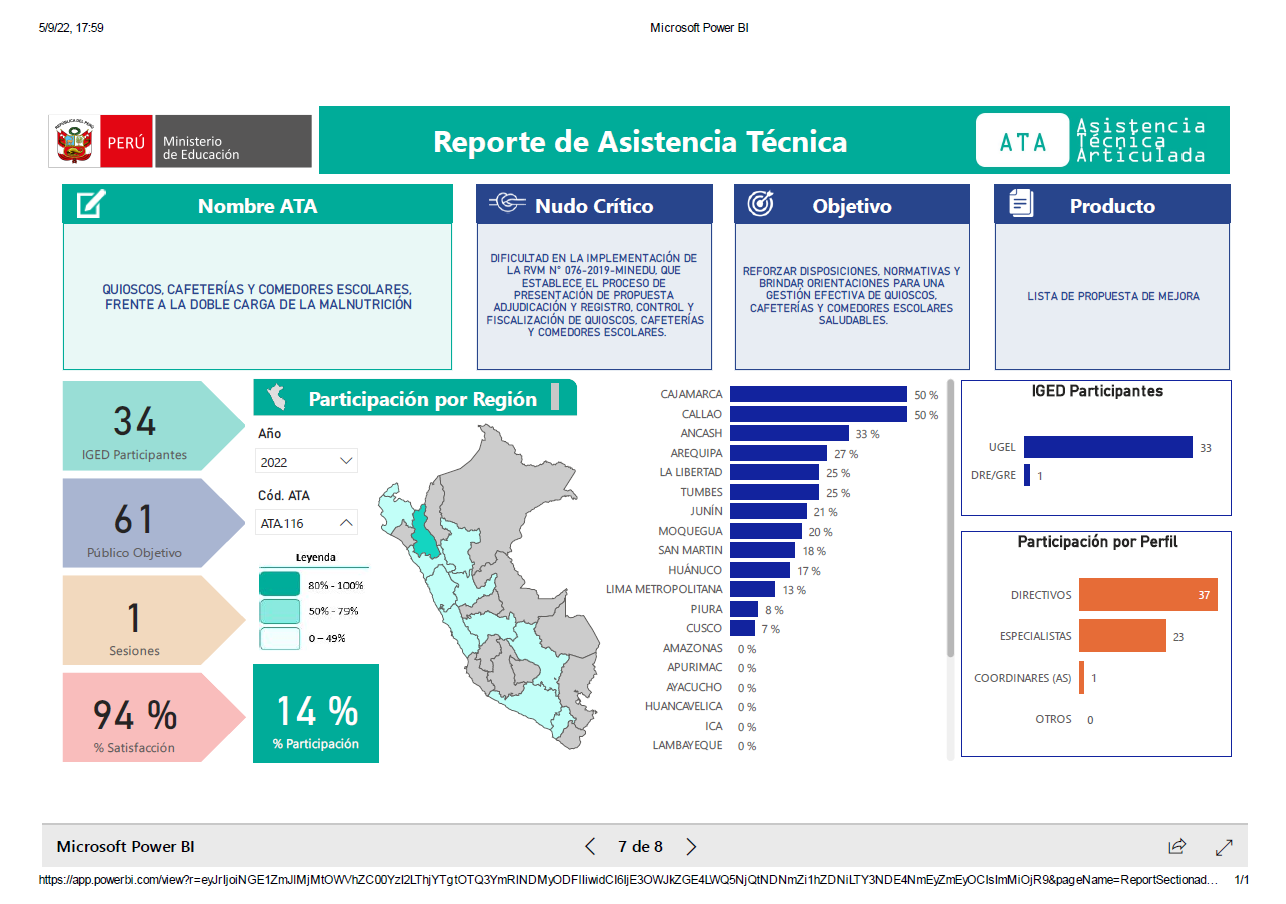The width and height of the screenshot is (1286, 904).
Task: Click the COORDINARES (AS) bar
Action: pos(1081,677)
